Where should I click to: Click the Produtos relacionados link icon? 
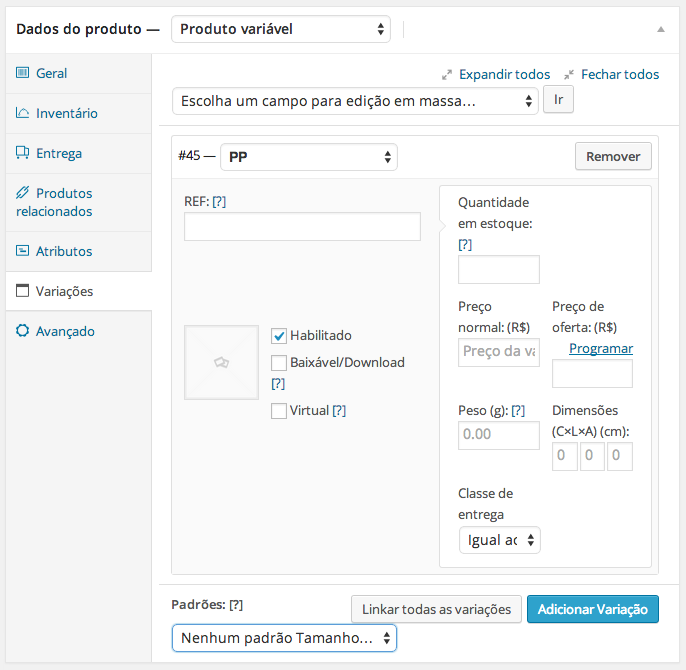pos(23,193)
